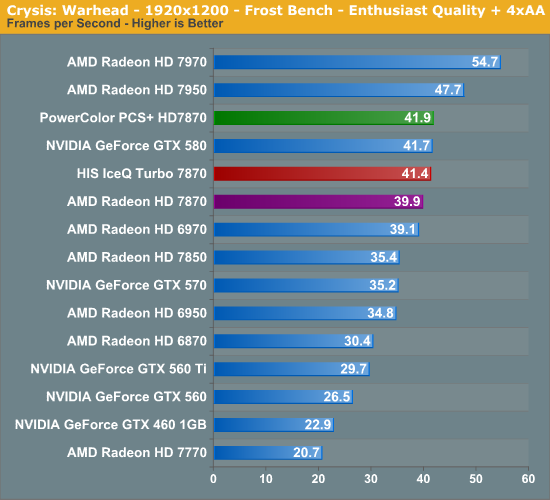The width and height of the screenshot is (550, 500).
Task: Click the 41.7 bar value
Action: (416, 146)
